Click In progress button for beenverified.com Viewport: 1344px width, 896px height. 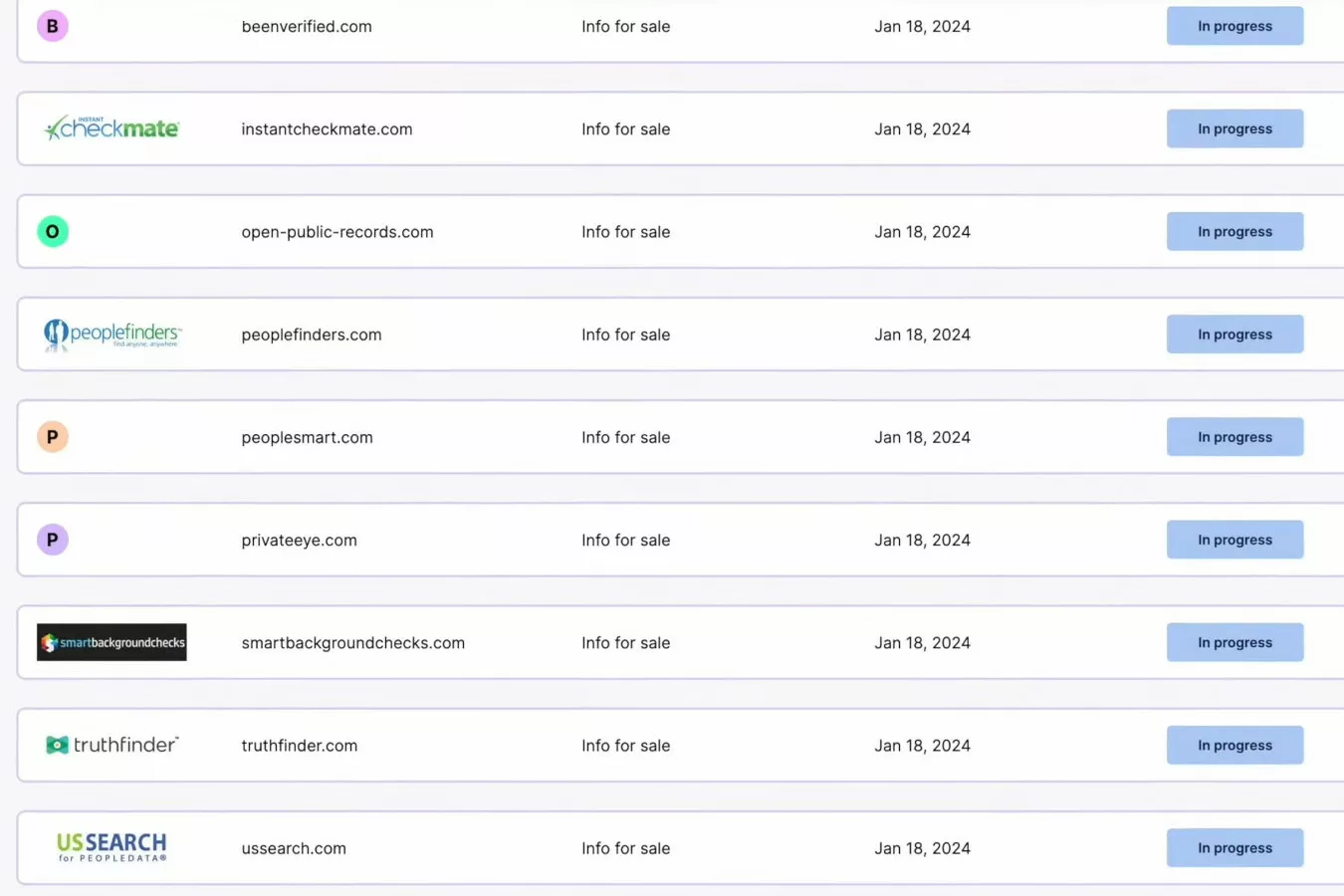[1234, 26]
